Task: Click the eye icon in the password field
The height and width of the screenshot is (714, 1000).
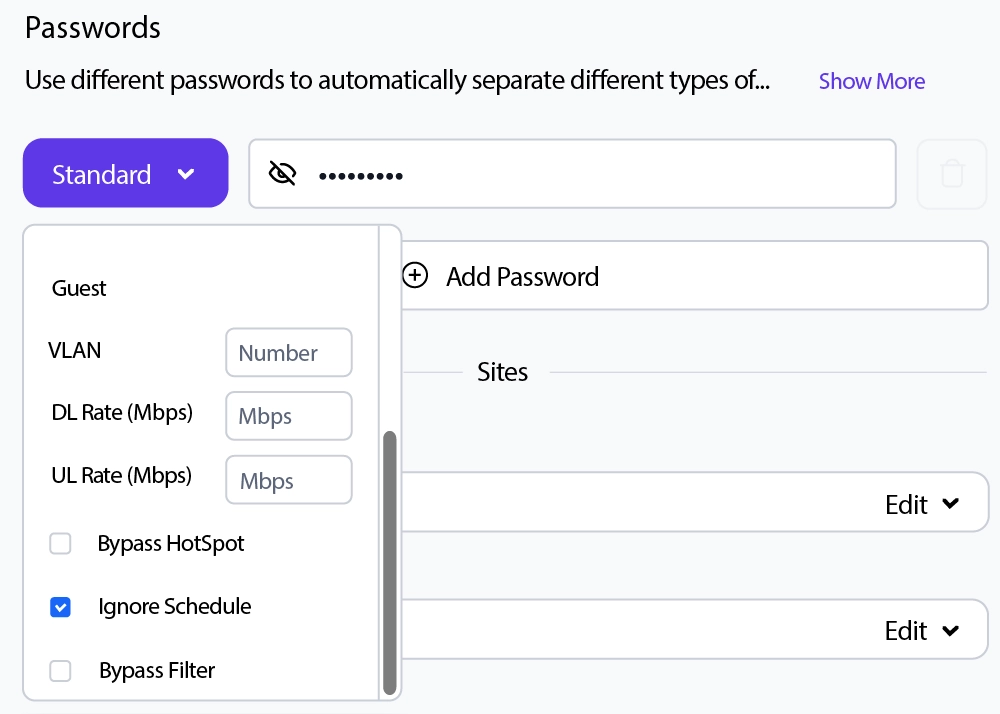Action: coord(283,172)
